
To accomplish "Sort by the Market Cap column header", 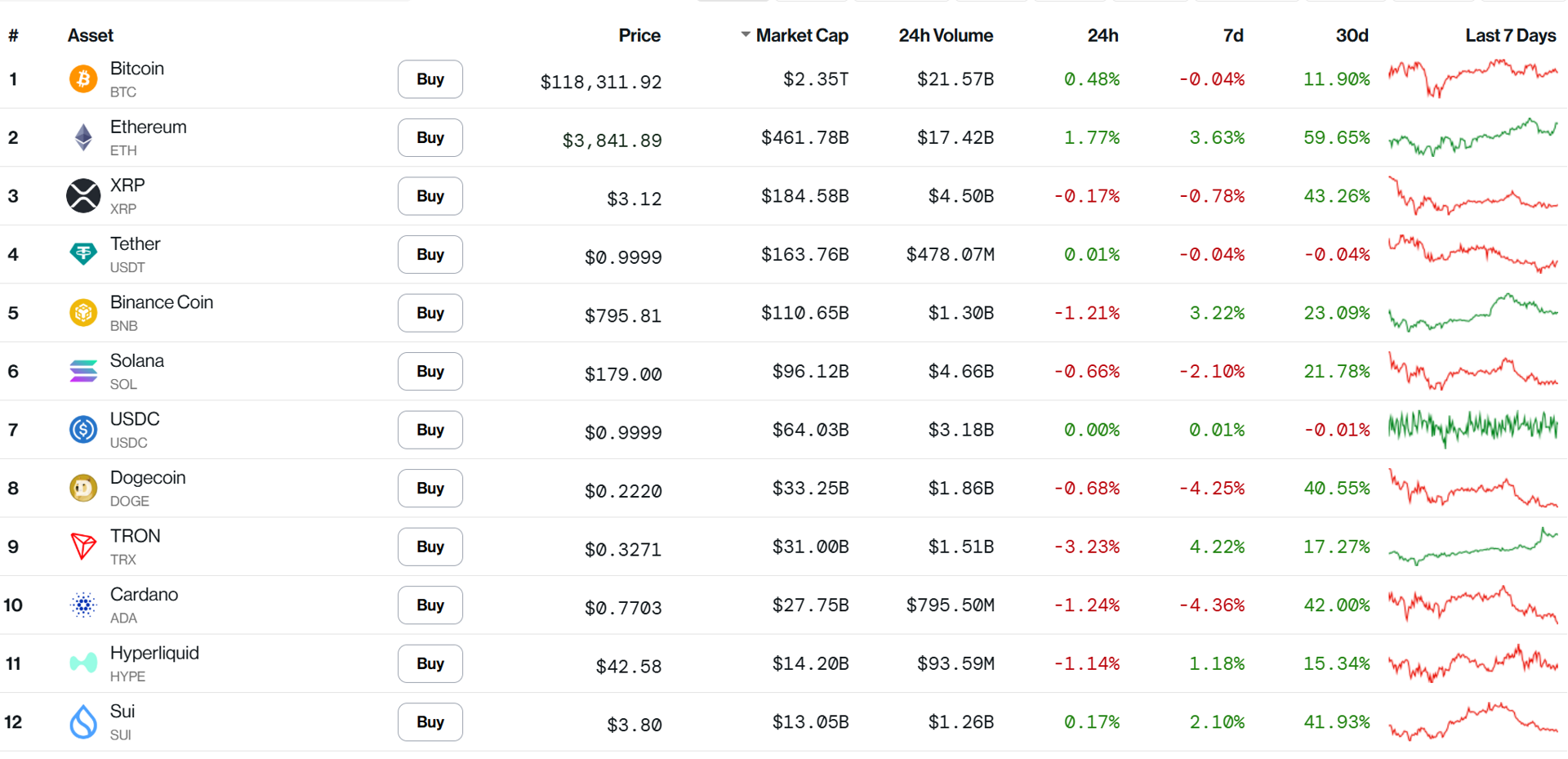I will tap(802, 35).
